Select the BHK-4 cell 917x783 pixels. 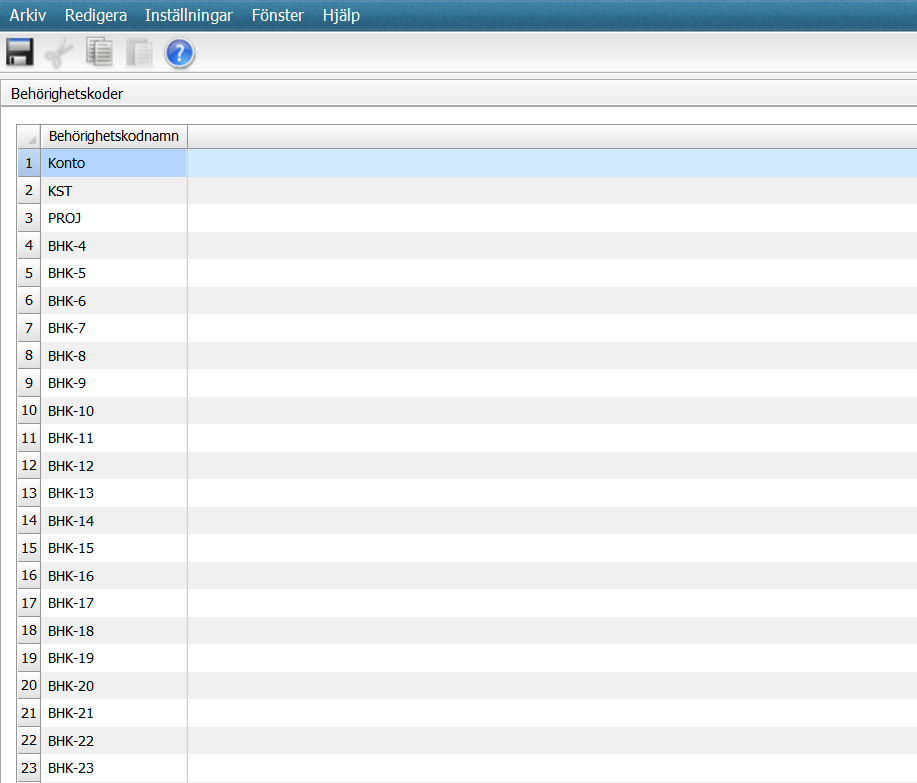click(114, 246)
